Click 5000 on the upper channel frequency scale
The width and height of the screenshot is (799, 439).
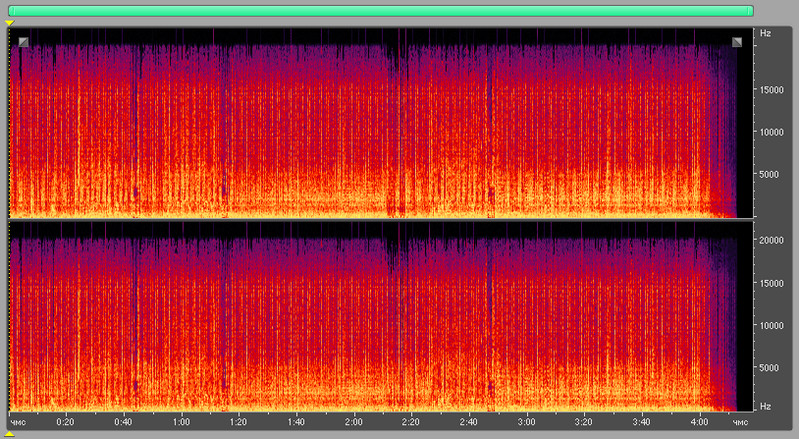pyautogui.click(x=767, y=174)
